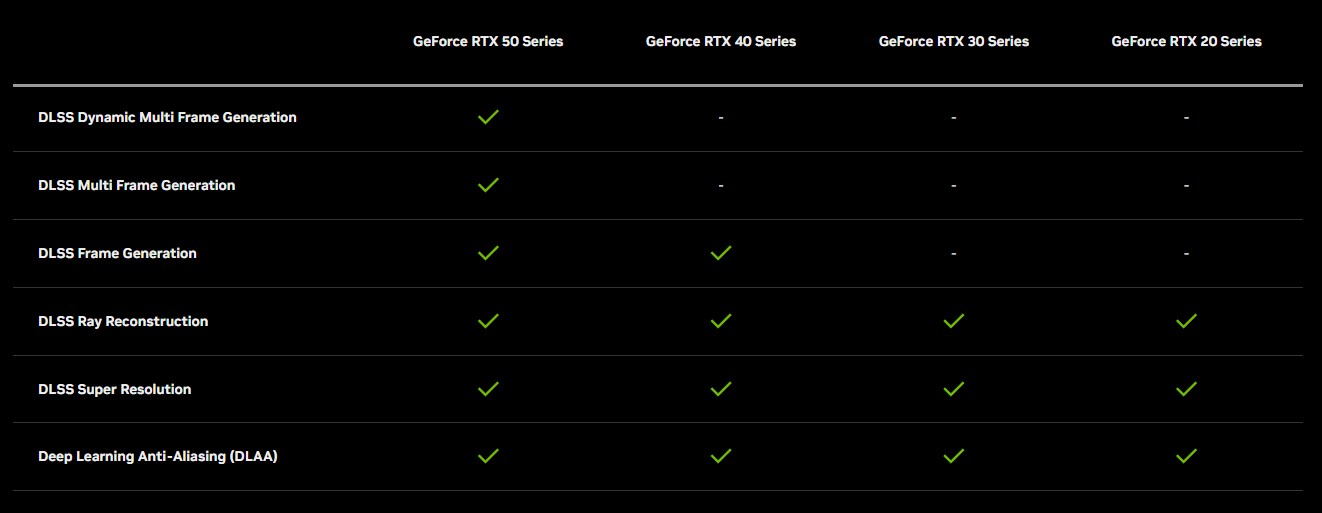Screen dimensions: 1322x513
Task: Click the DLSS Dynamic Multi Frame Generation label
Action: pos(167,117)
